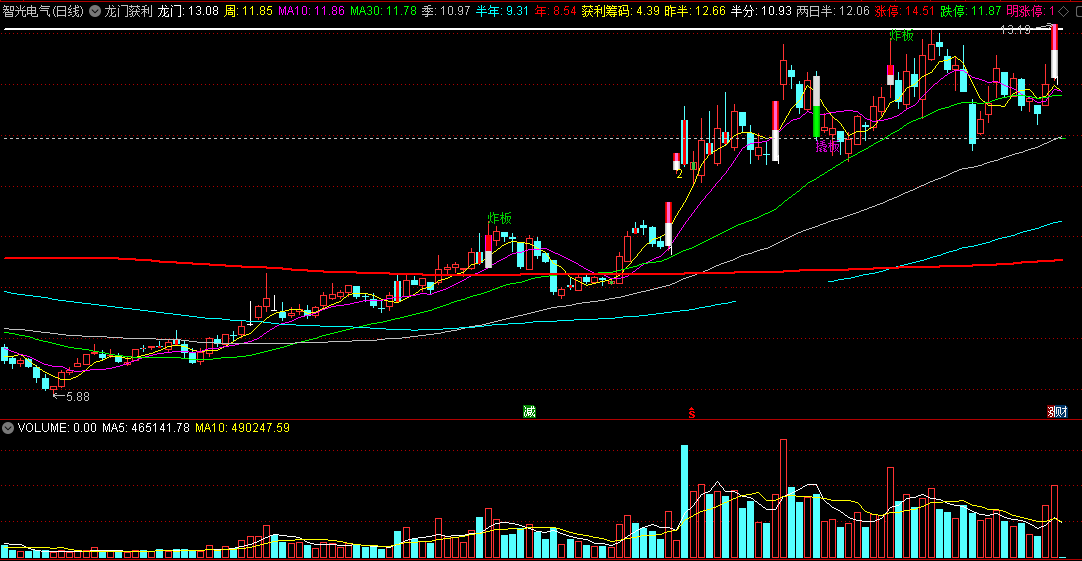Image resolution: width=1082 pixels, height=561 pixels.
Task: Click the 季: 10.97 value
Action: (x=446, y=11)
